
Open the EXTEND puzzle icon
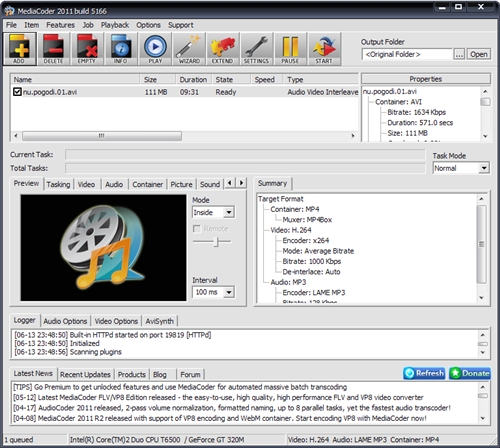pyautogui.click(x=223, y=49)
